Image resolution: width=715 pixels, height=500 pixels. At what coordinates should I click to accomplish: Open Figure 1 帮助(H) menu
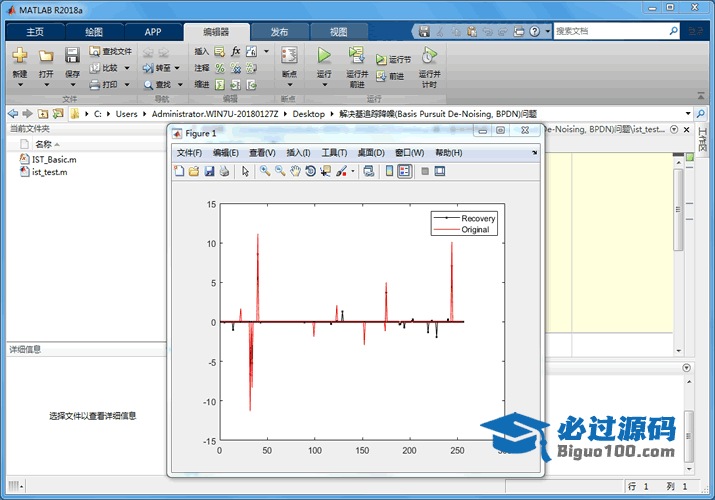click(449, 153)
